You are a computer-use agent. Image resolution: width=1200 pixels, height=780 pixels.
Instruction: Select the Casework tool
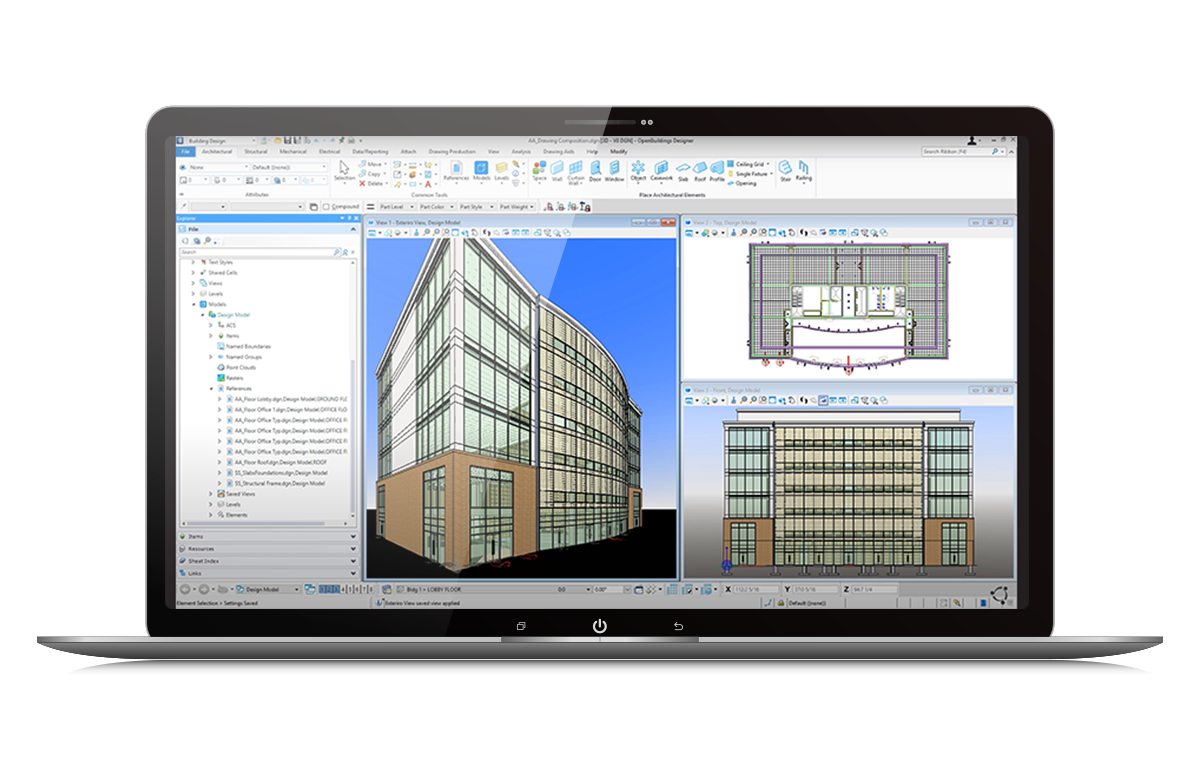(662, 170)
